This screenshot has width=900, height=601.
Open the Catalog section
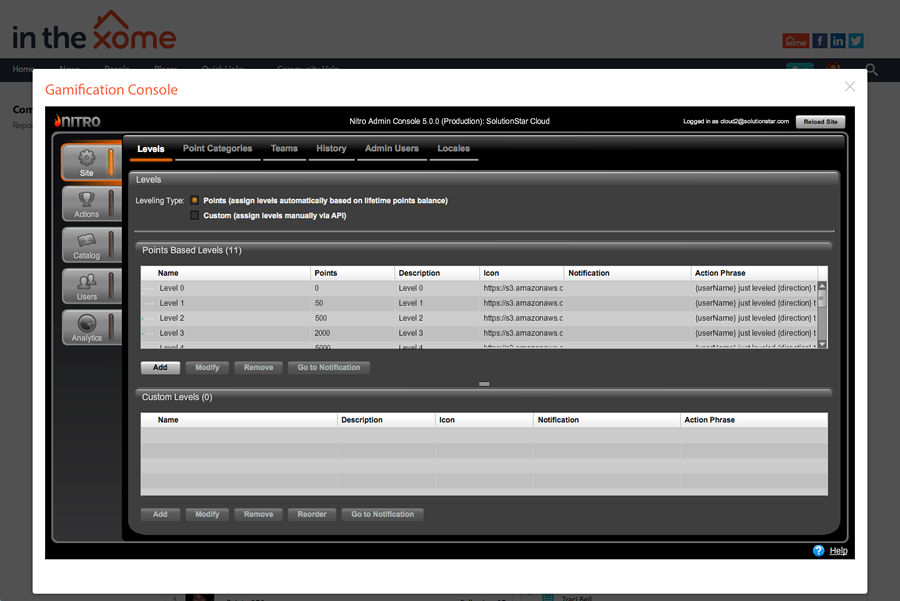tap(91, 245)
